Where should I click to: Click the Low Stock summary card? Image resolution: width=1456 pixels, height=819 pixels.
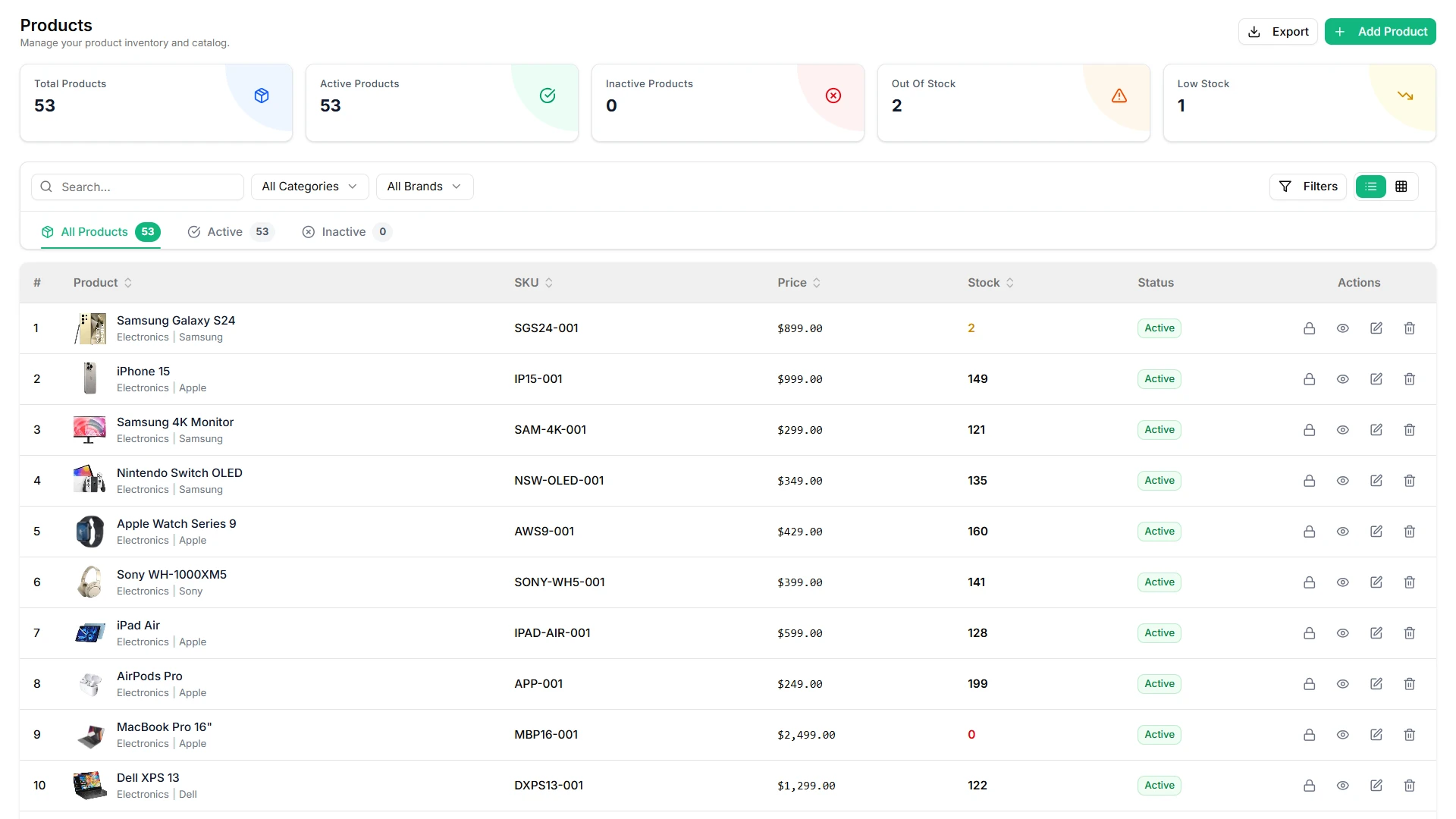pyautogui.click(x=1299, y=102)
